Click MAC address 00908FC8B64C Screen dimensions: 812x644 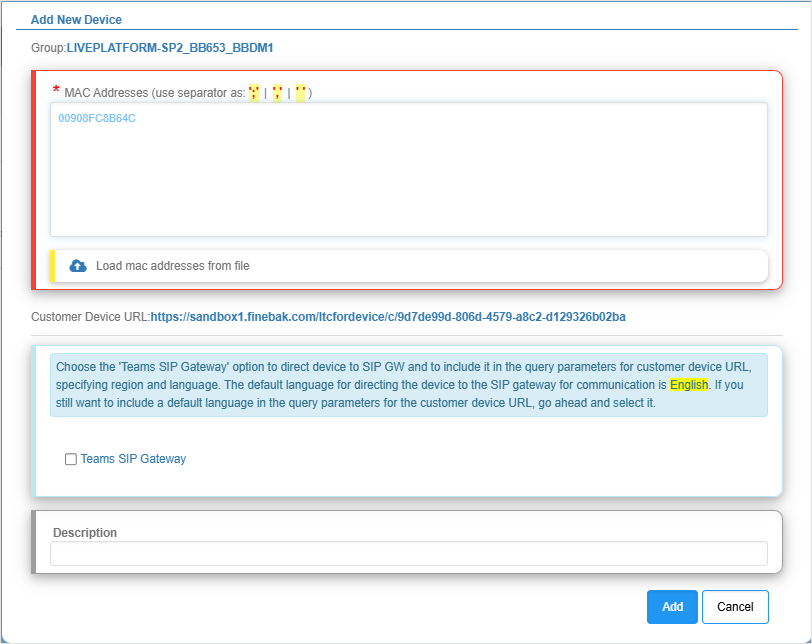[97, 118]
